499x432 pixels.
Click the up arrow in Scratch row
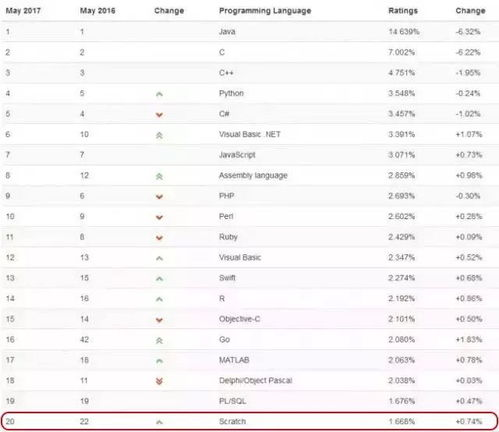coord(159,422)
